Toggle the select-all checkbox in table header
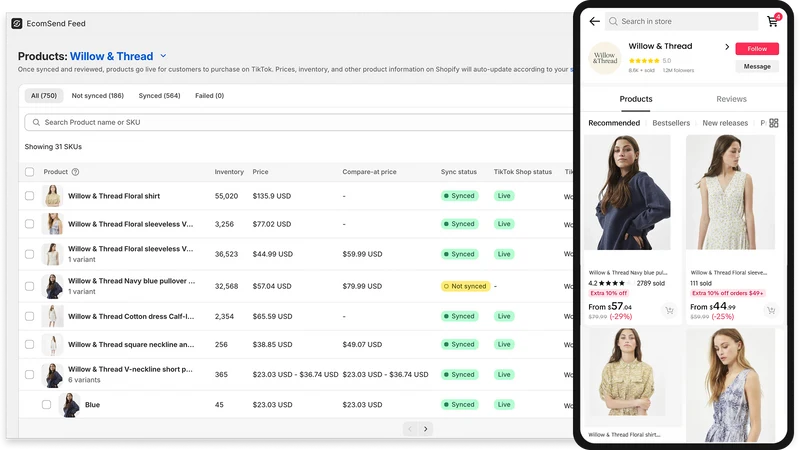The width and height of the screenshot is (800, 450). point(30,172)
